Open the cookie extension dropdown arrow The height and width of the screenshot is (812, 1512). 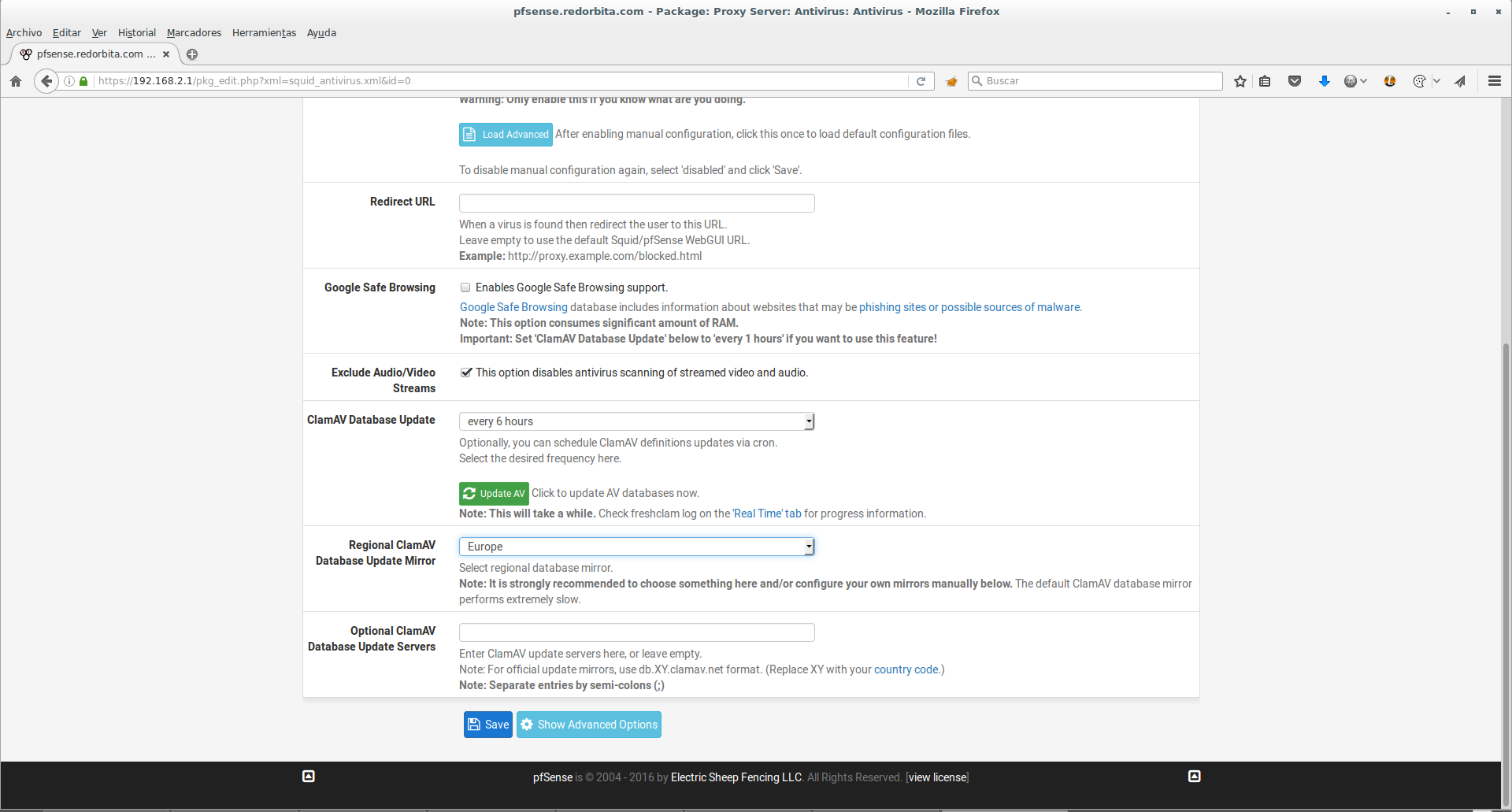point(1436,81)
